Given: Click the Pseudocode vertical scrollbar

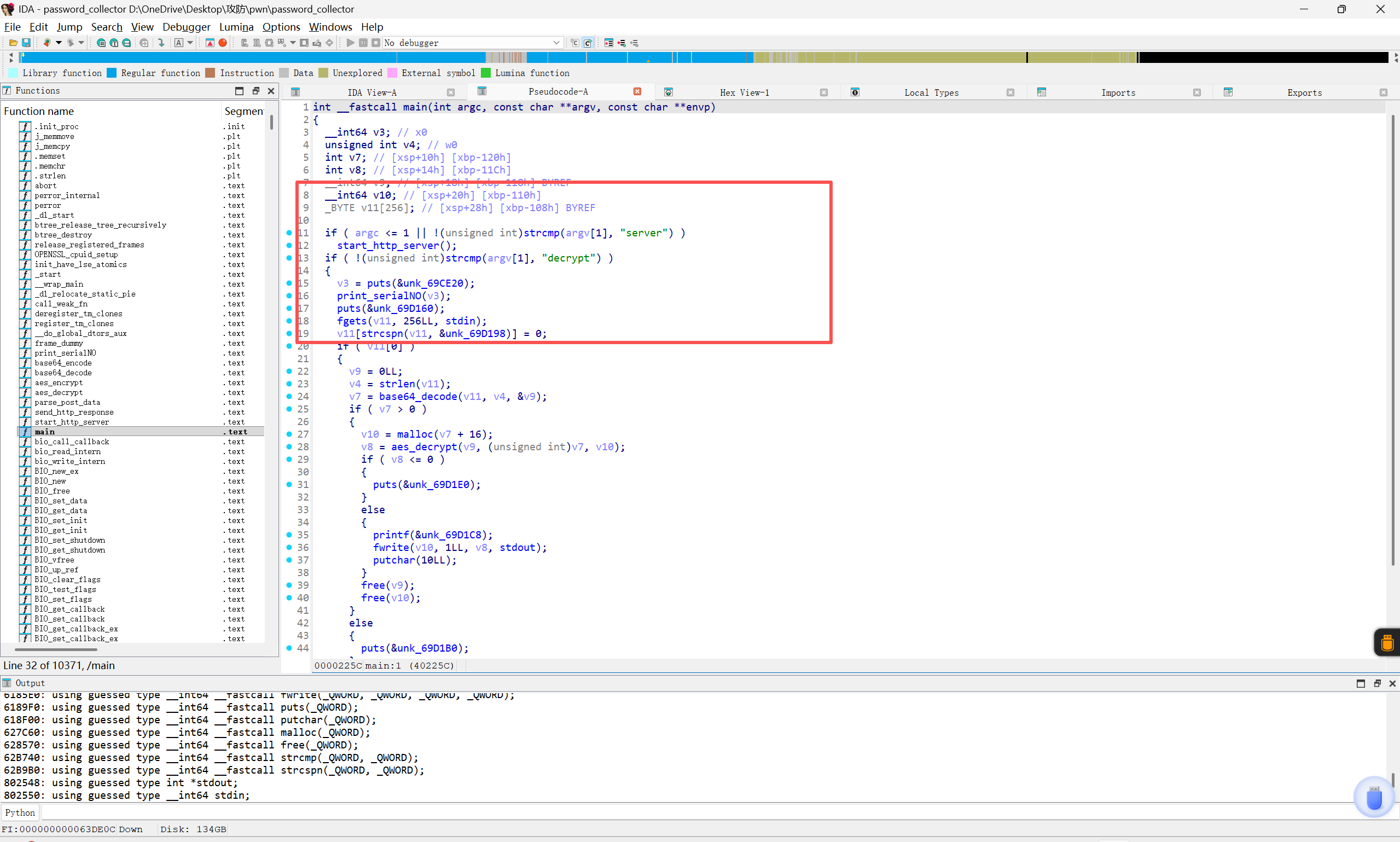Looking at the screenshot, I should click(1393, 340).
